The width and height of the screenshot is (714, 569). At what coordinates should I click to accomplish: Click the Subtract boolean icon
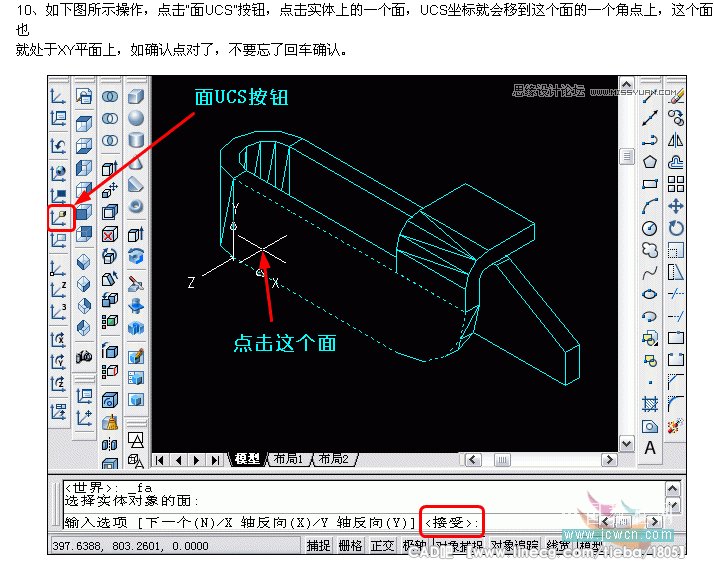coord(109,118)
